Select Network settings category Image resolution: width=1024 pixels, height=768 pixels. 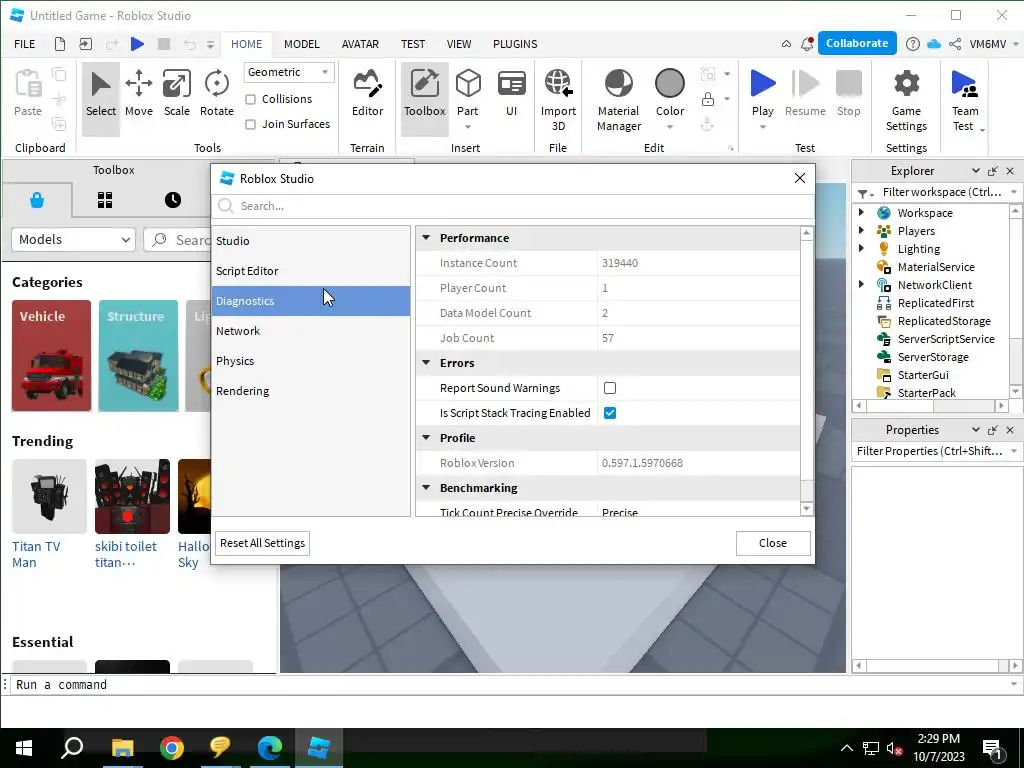311,331
